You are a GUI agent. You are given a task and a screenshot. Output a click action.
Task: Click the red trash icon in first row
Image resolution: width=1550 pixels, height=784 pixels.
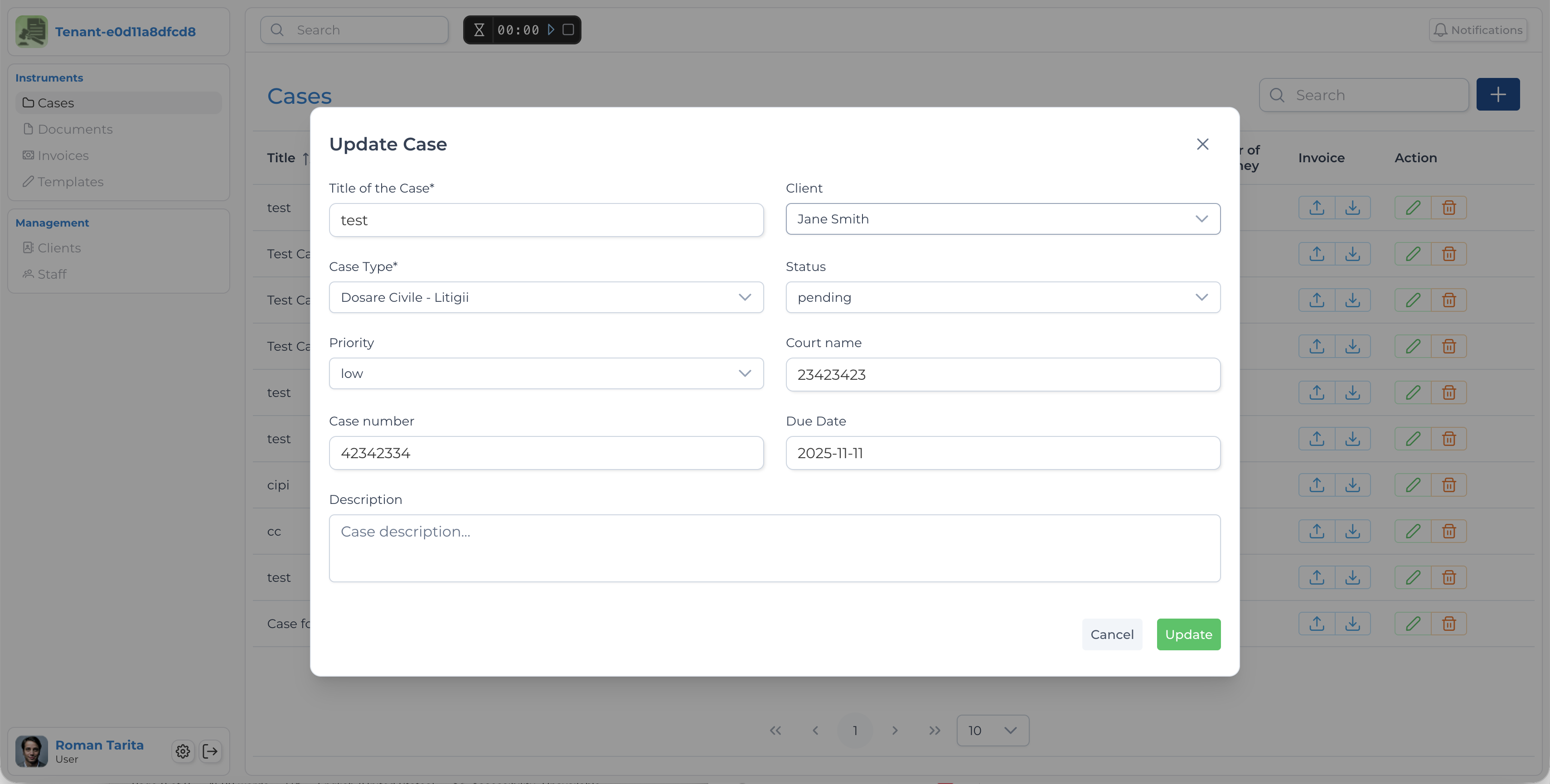click(x=1448, y=208)
